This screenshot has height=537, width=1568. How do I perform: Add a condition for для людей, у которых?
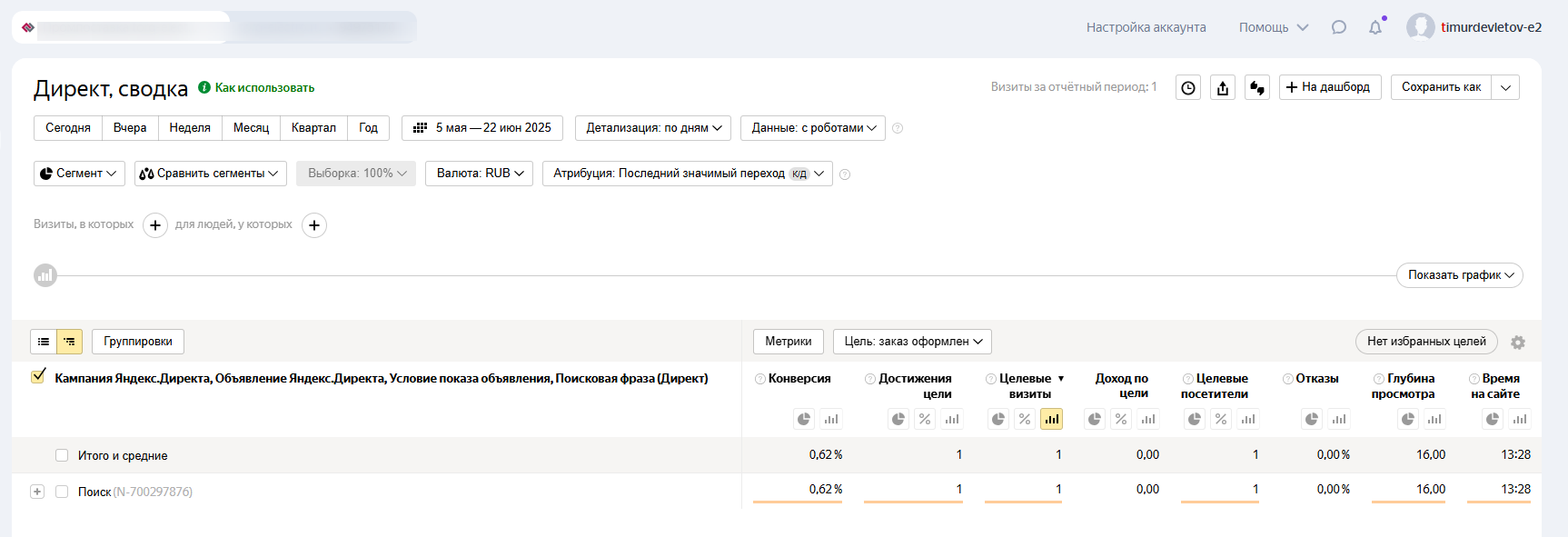(x=314, y=225)
